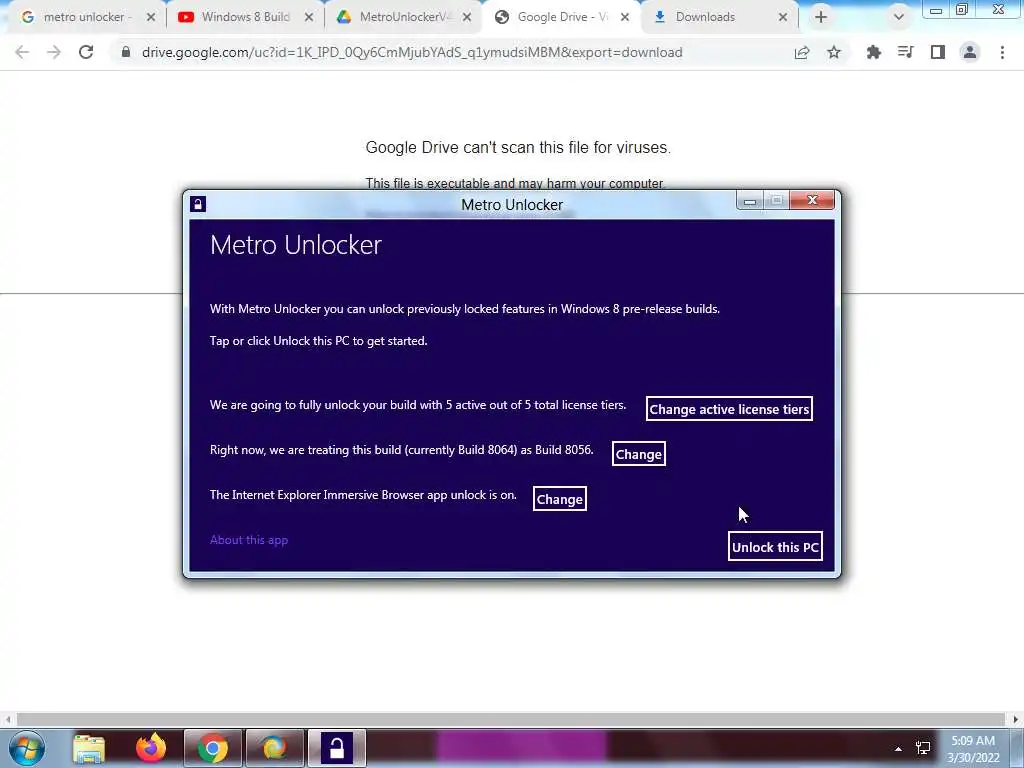This screenshot has height=768, width=1024.
Task: Open the Chrome three-dot menu
Action: click(x=1002, y=52)
